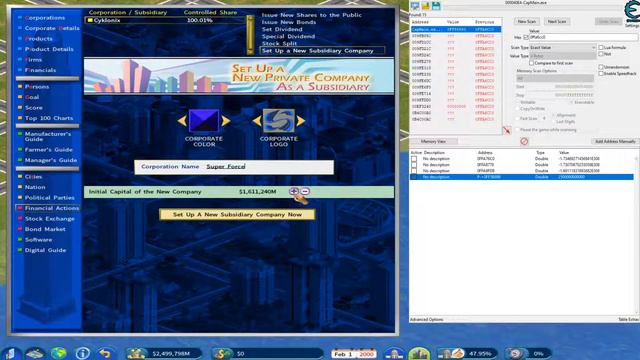This screenshot has width=640, height=360.
Task: Click the corporation list scrollbar handle
Action: (250, 35)
